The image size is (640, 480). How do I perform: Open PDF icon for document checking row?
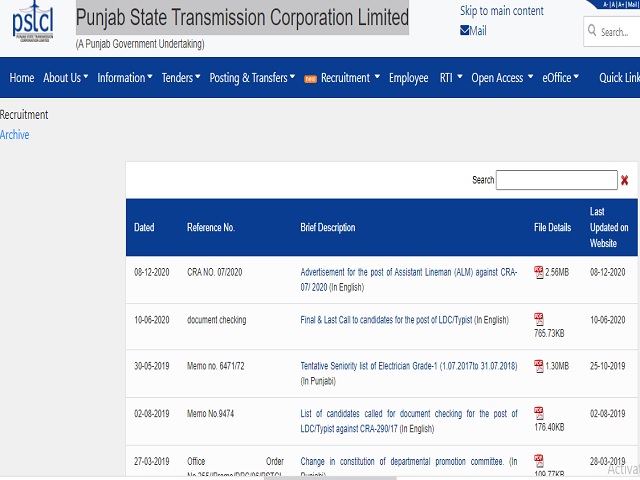pos(538,319)
